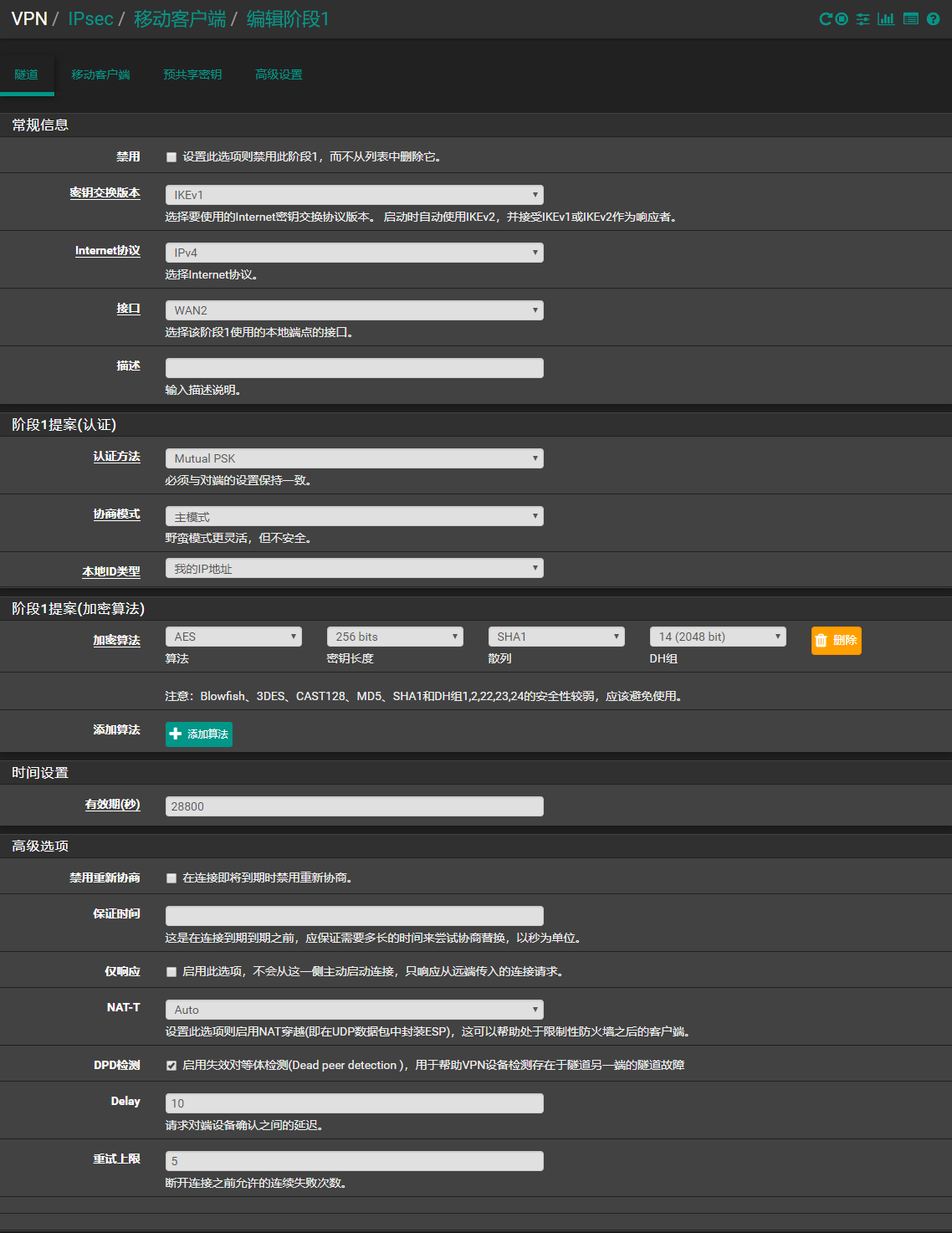
Task: Uncheck the DPD检测 checkbox
Action: click(x=171, y=1066)
